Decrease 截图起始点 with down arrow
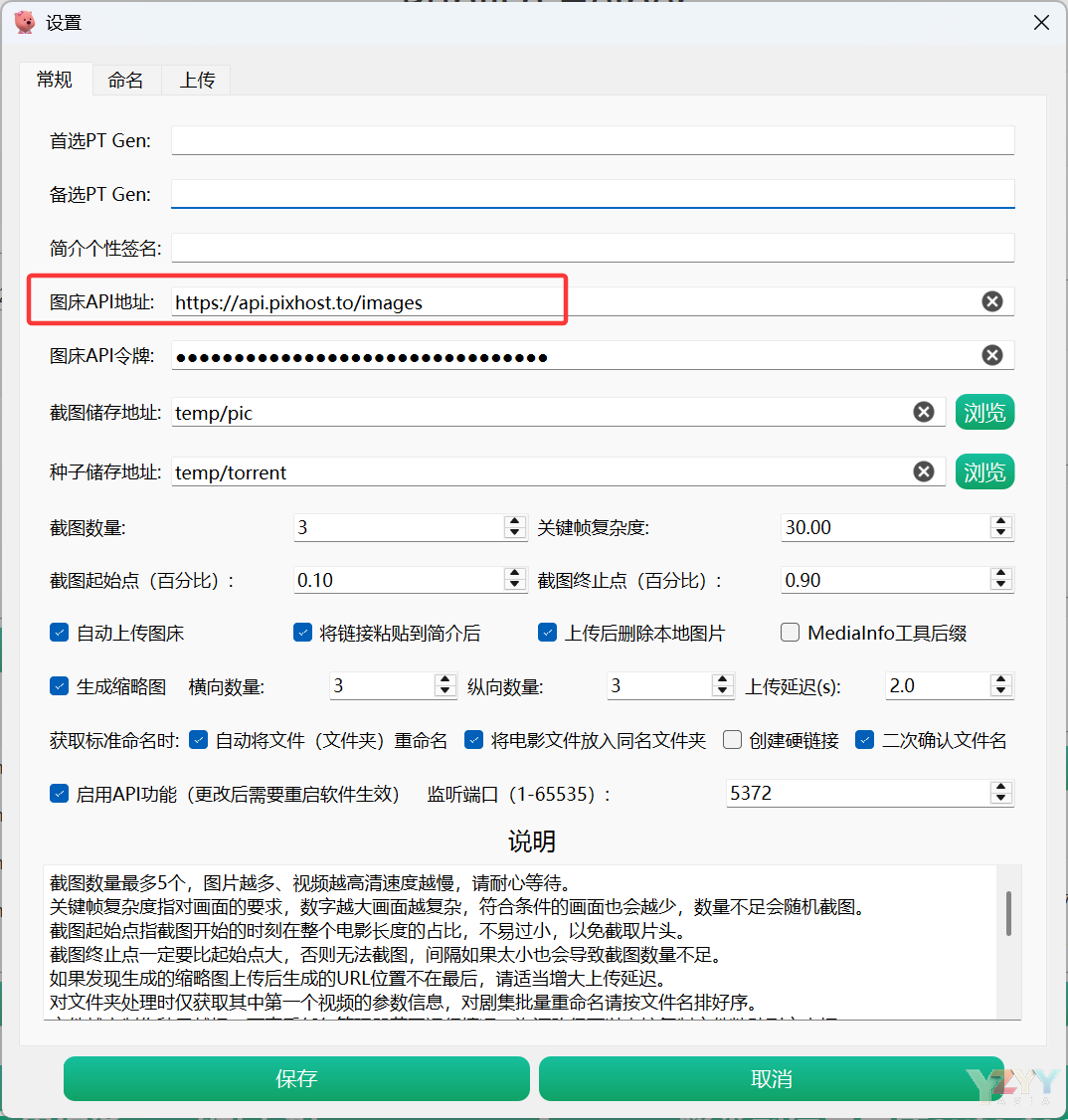 pyautogui.click(x=514, y=584)
